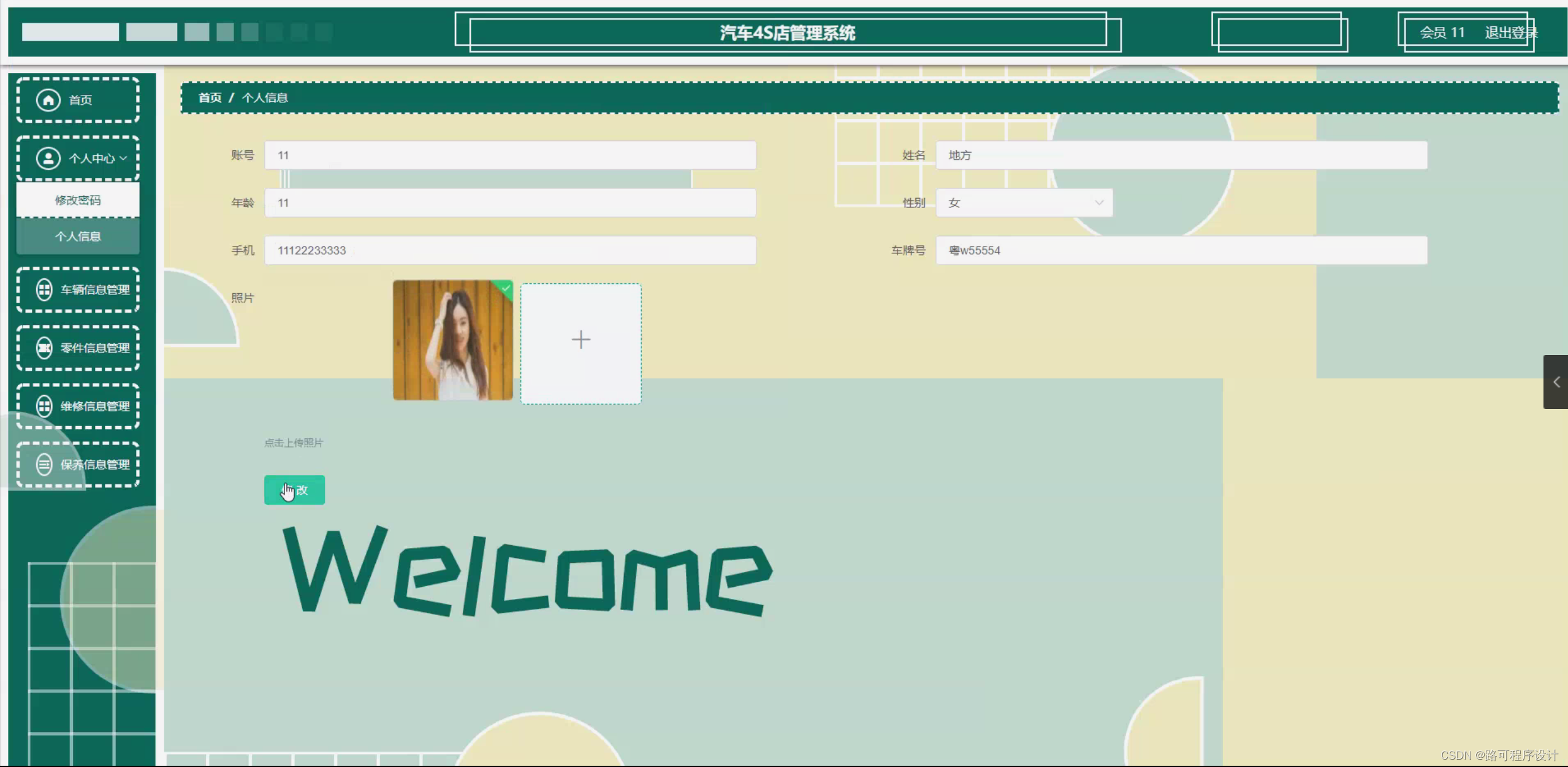Click the plus icon to upload photo
This screenshot has height=767, width=1568.
580,339
